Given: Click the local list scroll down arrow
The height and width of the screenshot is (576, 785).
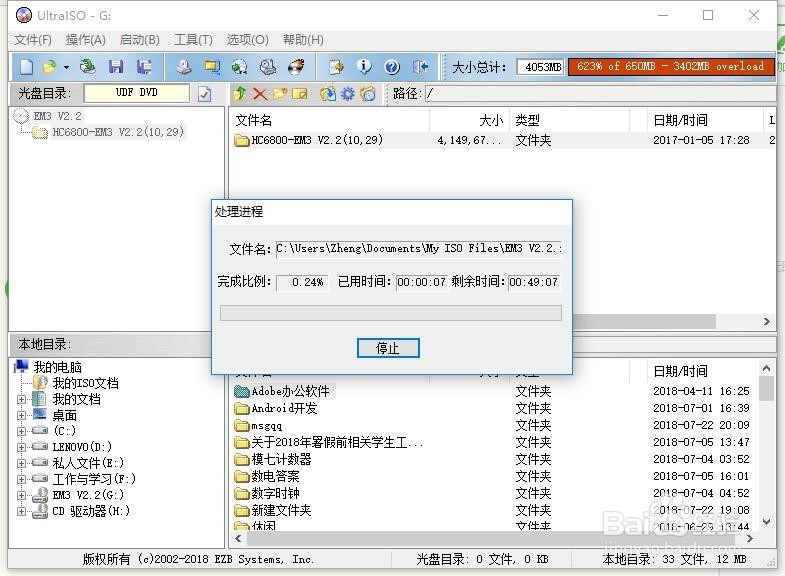Looking at the screenshot, I should point(766,522).
